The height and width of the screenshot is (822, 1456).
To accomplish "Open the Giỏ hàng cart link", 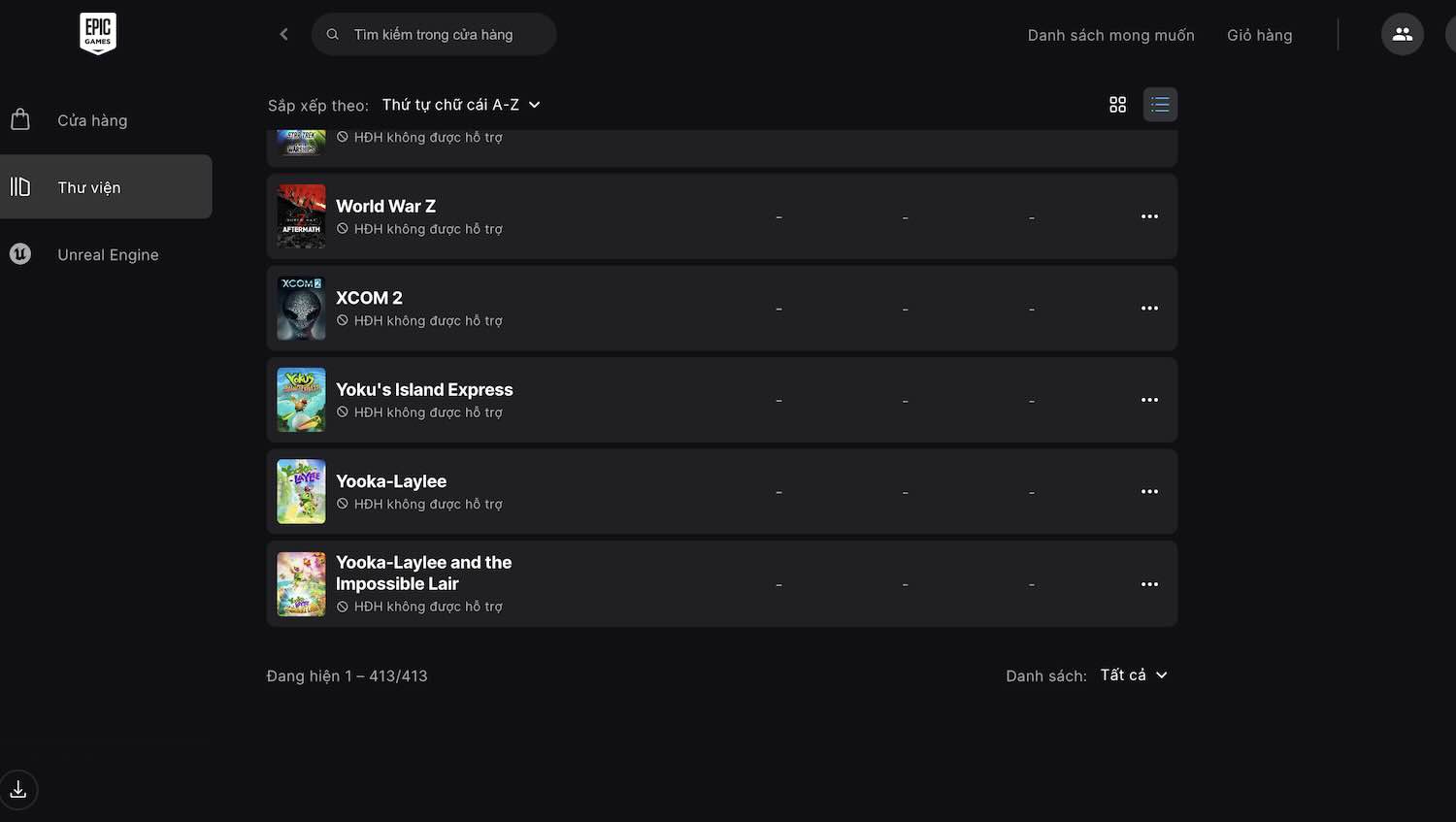I will [1259, 35].
